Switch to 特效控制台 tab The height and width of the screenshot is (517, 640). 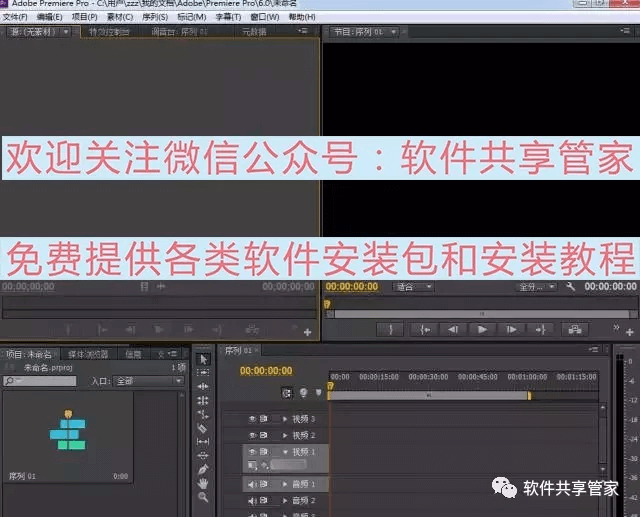tap(109, 32)
